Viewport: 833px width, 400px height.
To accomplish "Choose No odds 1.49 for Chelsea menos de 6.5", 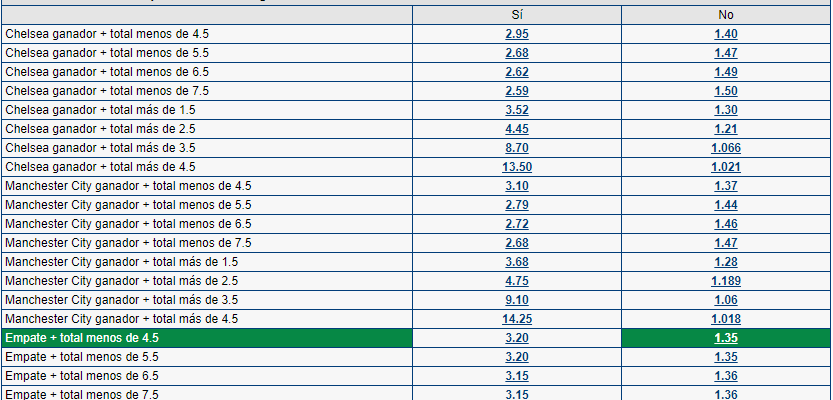I will click(726, 72).
